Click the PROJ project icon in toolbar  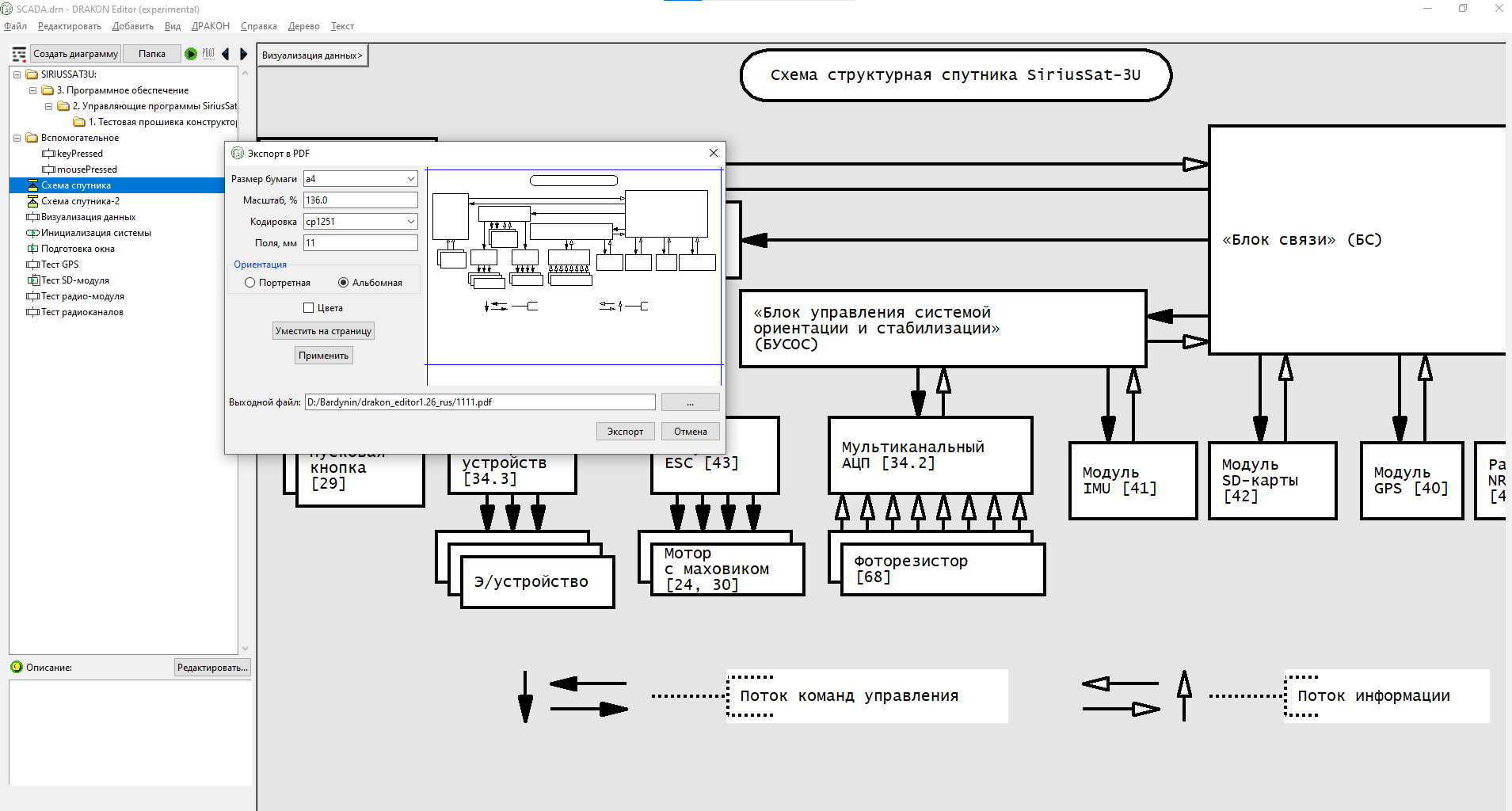click(208, 54)
